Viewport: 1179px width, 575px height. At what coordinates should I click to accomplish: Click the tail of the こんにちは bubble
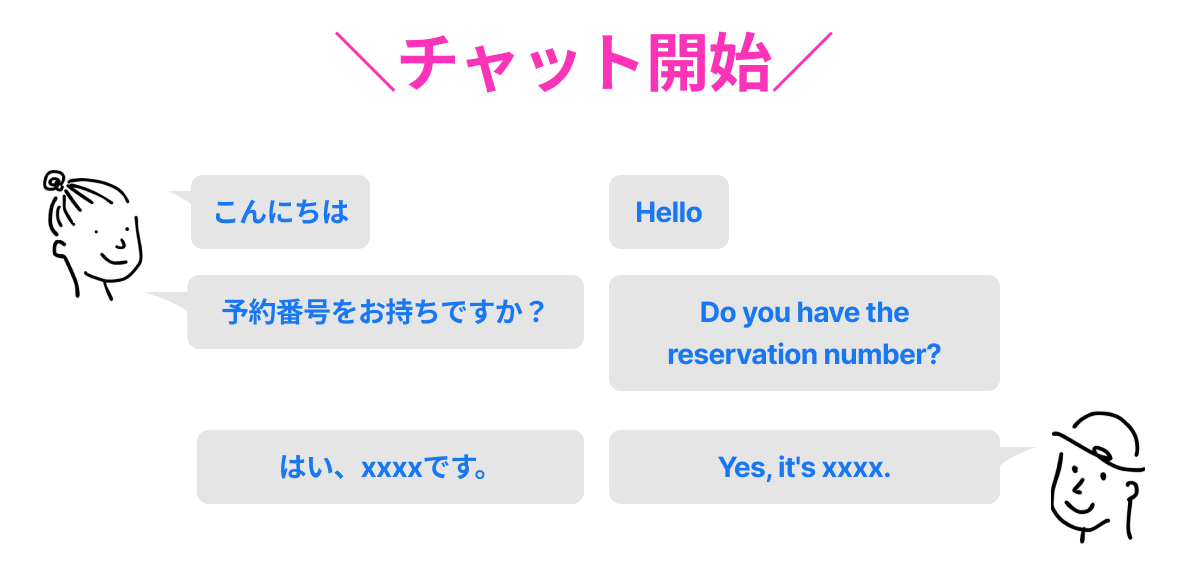(x=180, y=196)
